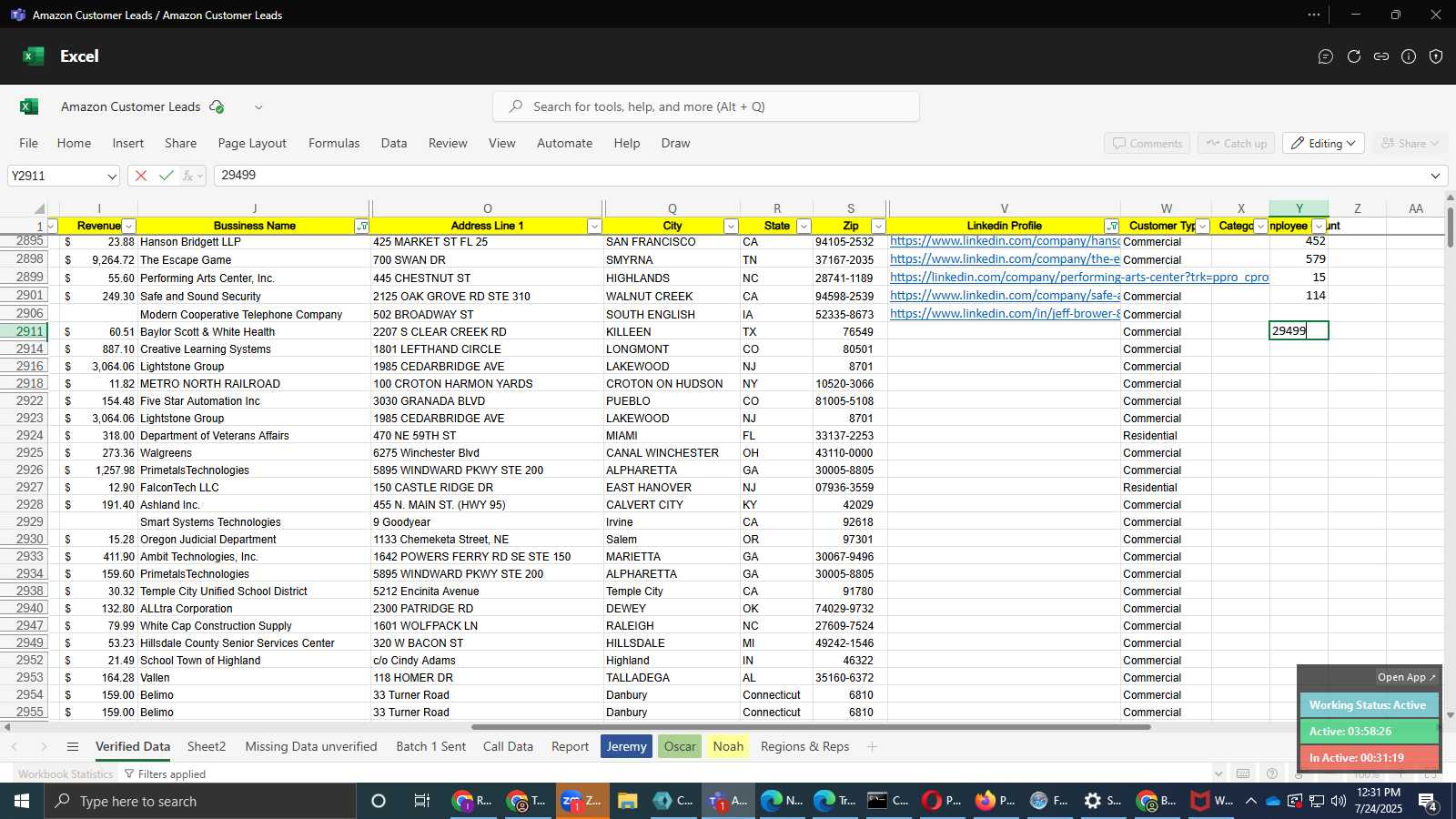Open the Automate tab
Screen dimensions: 1456x819
tap(564, 143)
